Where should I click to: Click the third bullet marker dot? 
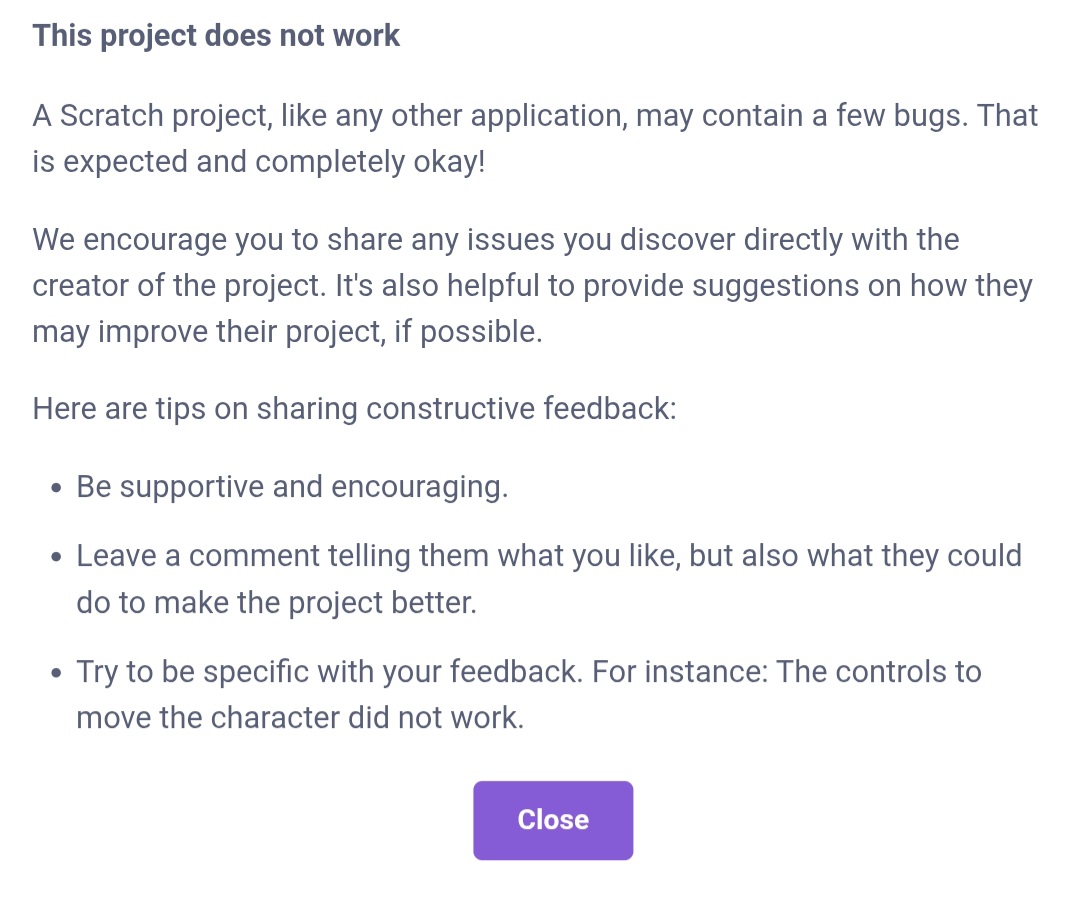coord(55,673)
